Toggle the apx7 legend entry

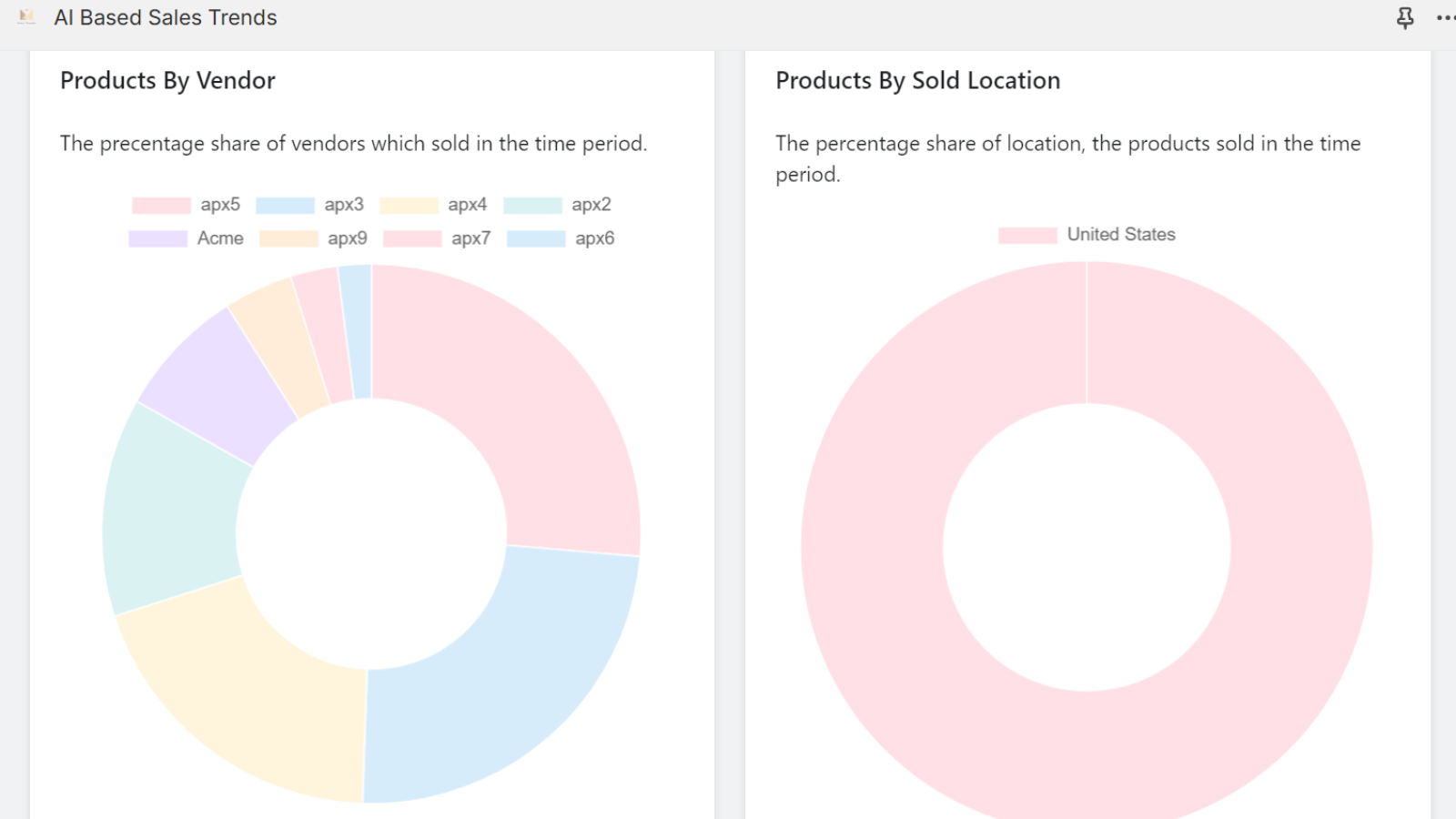[x=470, y=238]
